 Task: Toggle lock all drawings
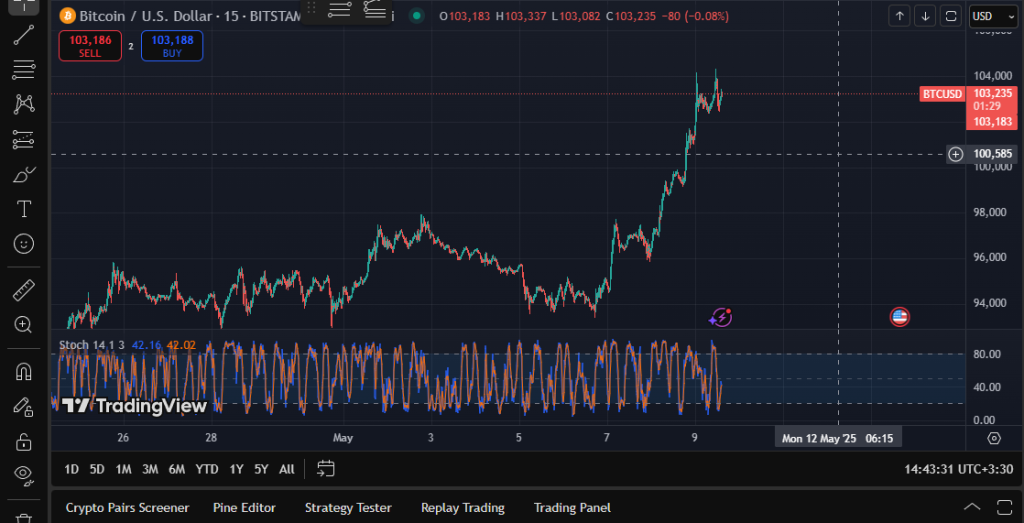24,442
